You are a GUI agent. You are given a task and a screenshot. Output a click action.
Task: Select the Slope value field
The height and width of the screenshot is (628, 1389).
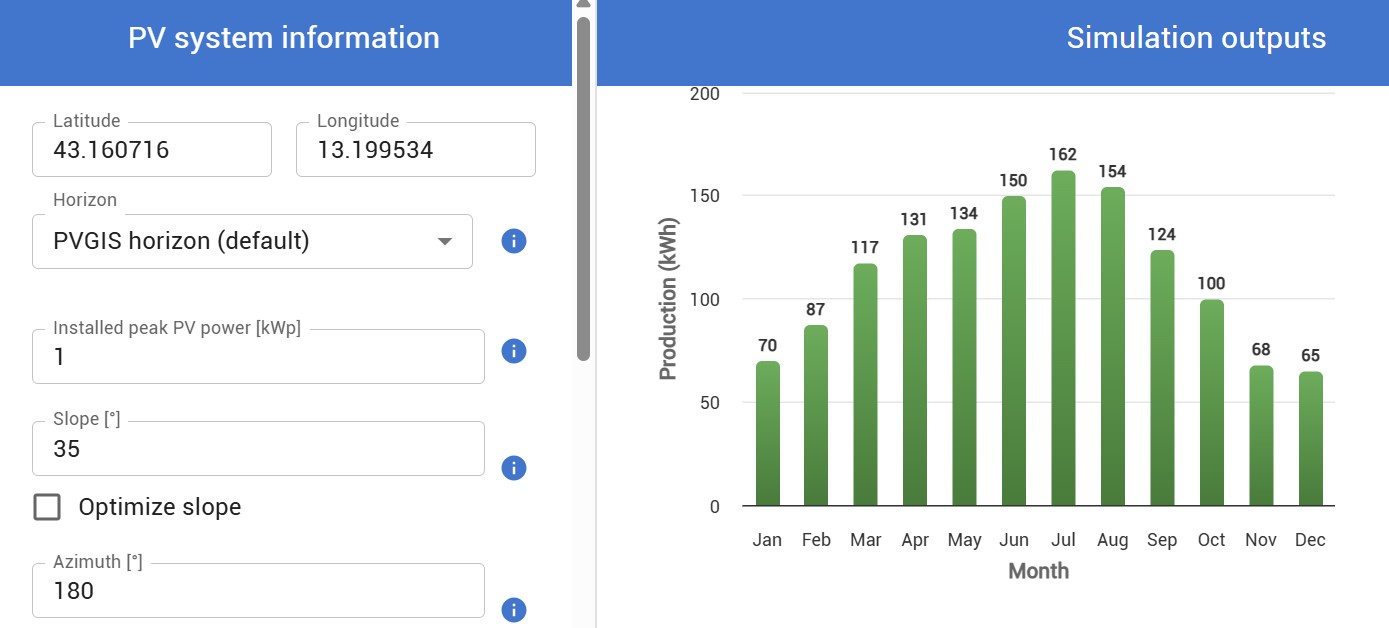(258, 449)
